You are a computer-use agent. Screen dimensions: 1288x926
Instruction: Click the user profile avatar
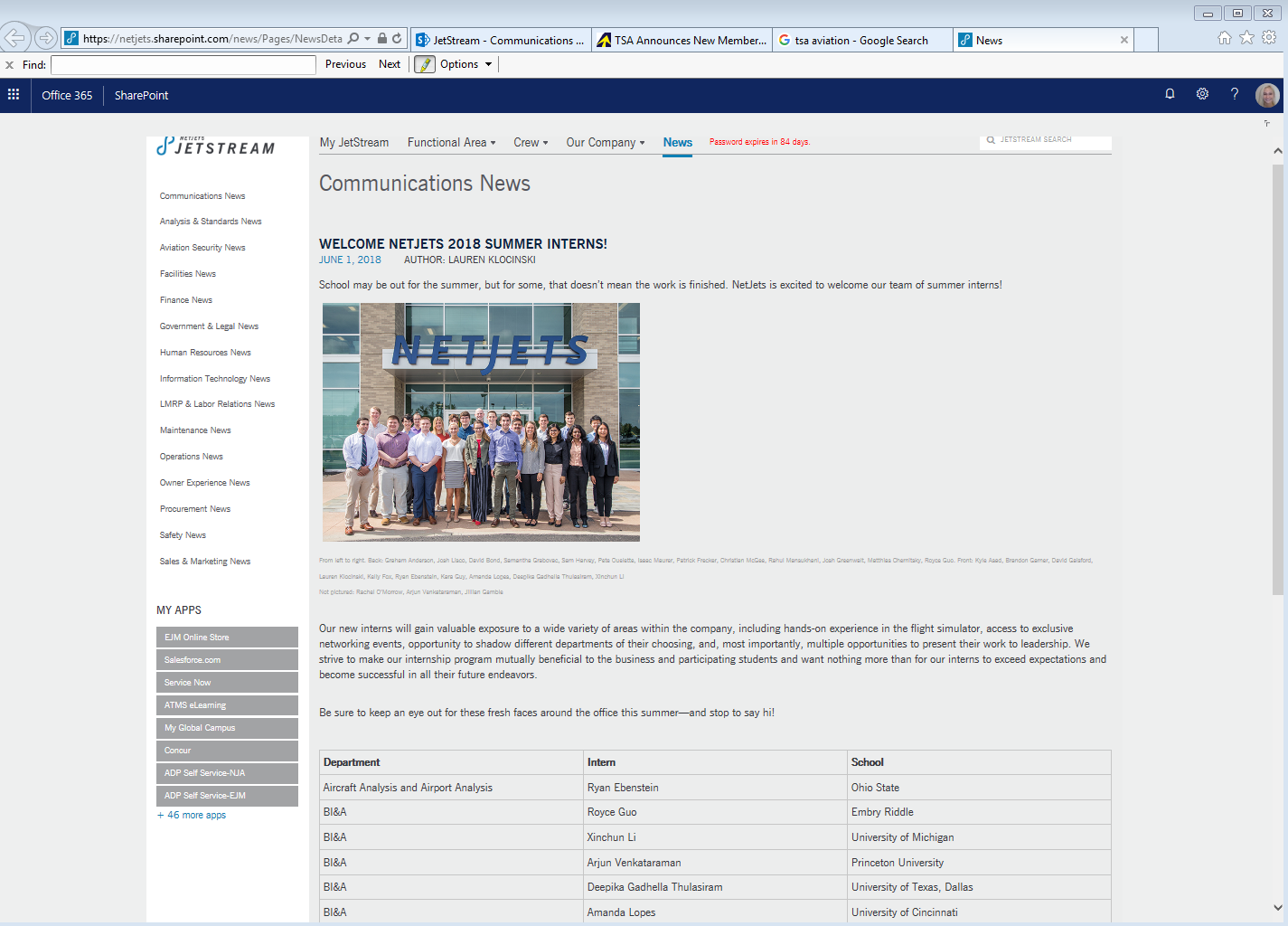tap(1267, 95)
